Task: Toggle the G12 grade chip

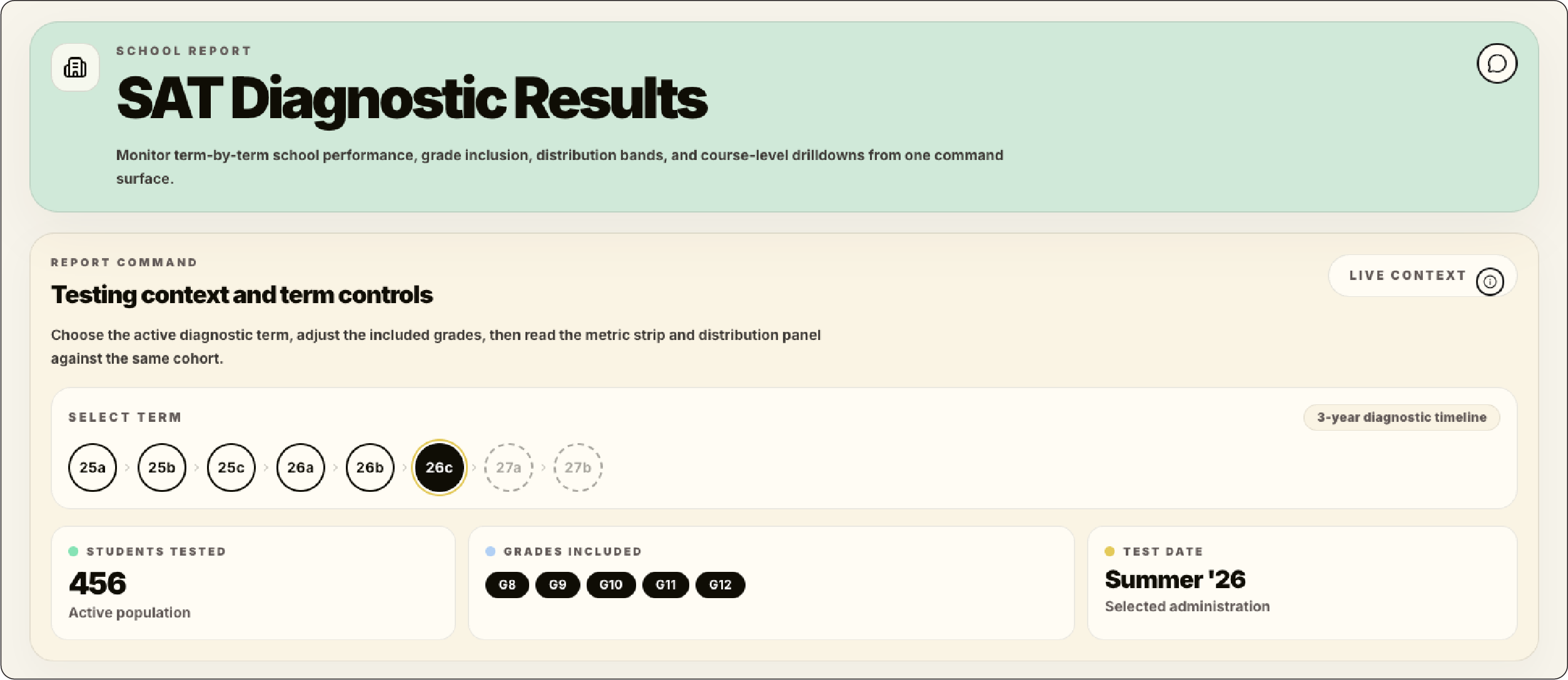Action: point(721,585)
